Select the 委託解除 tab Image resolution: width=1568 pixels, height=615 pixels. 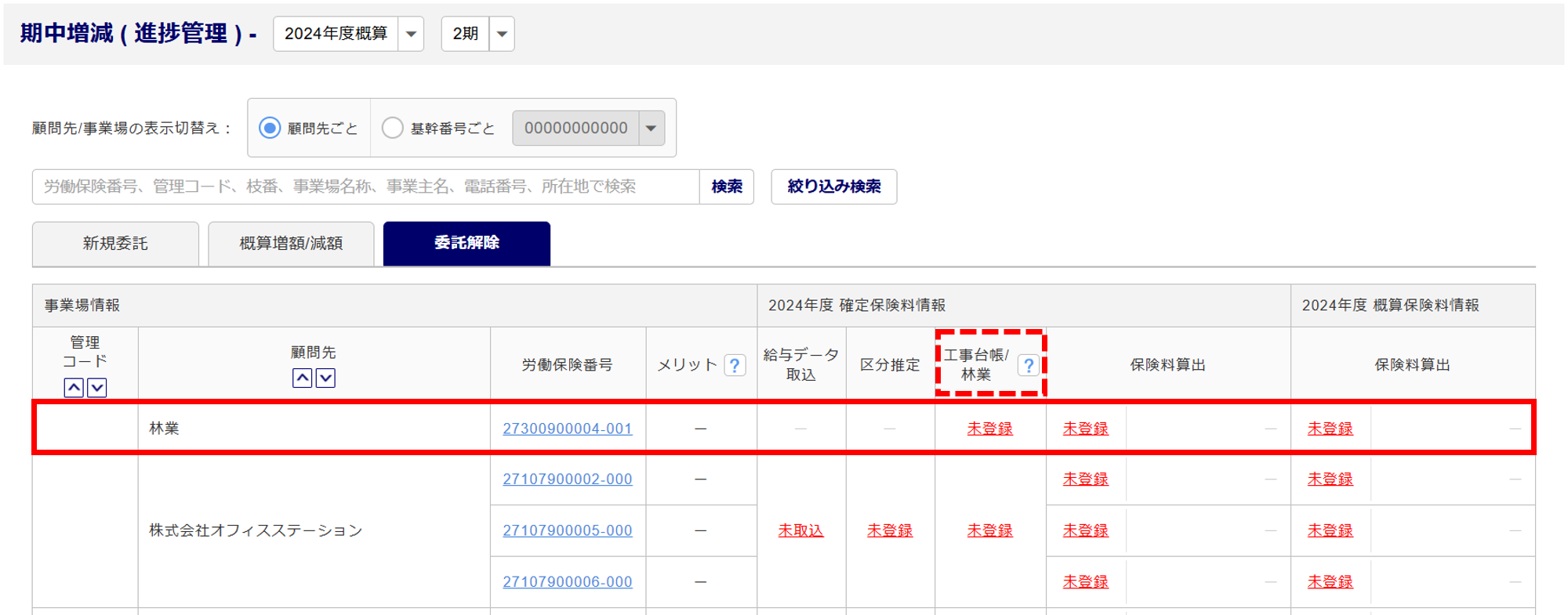(x=466, y=244)
